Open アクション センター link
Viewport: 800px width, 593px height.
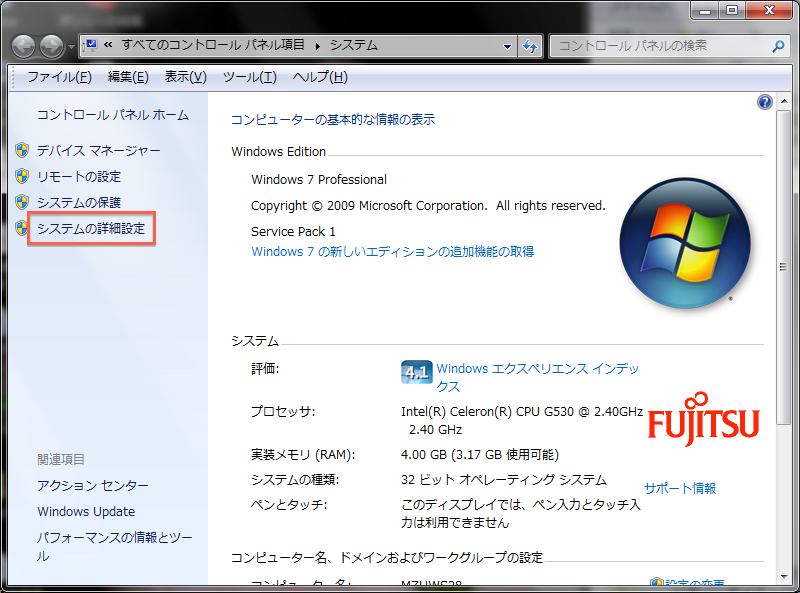click(x=92, y=485)
